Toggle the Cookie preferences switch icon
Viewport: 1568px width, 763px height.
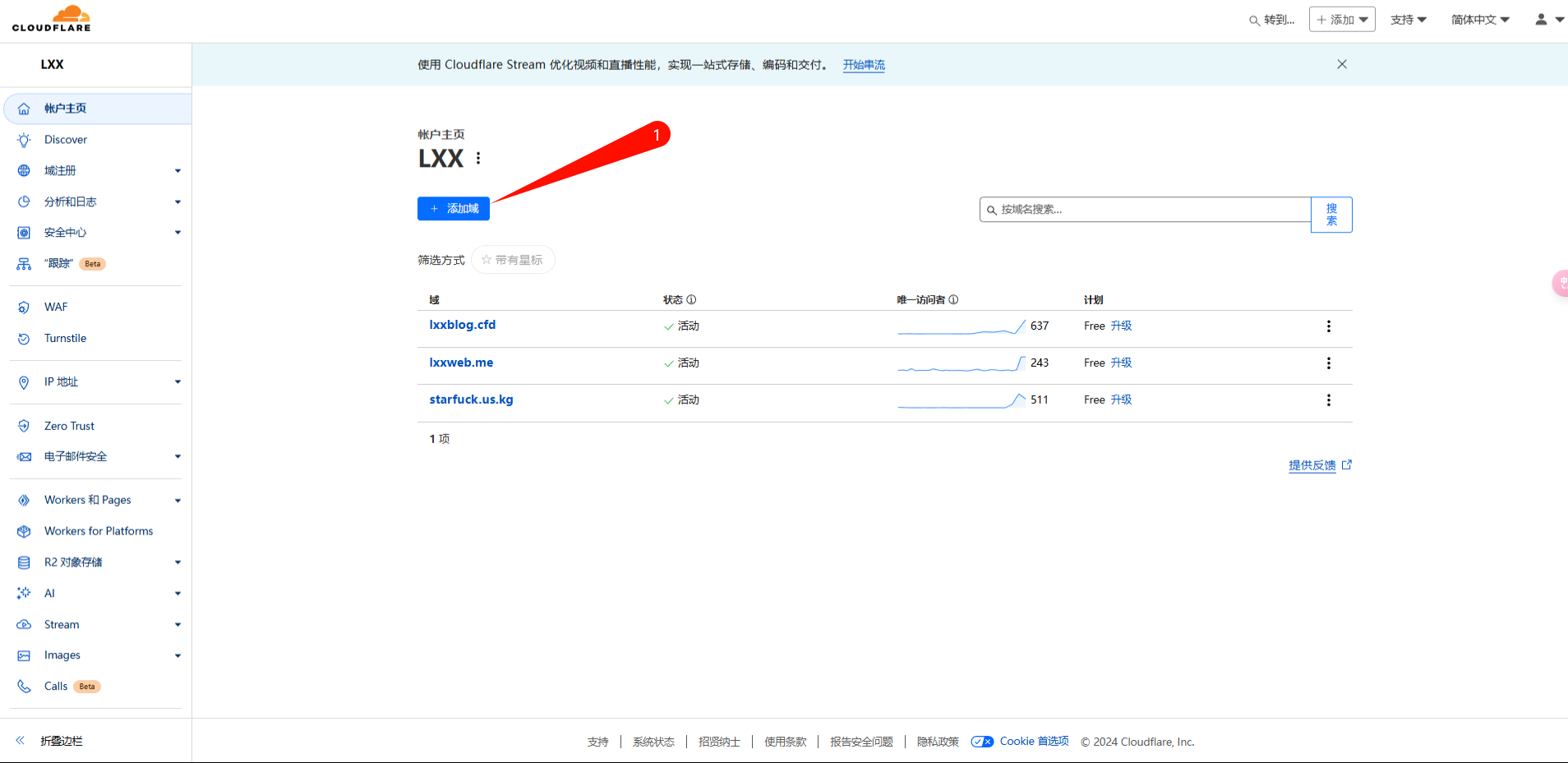click(982, 742)
